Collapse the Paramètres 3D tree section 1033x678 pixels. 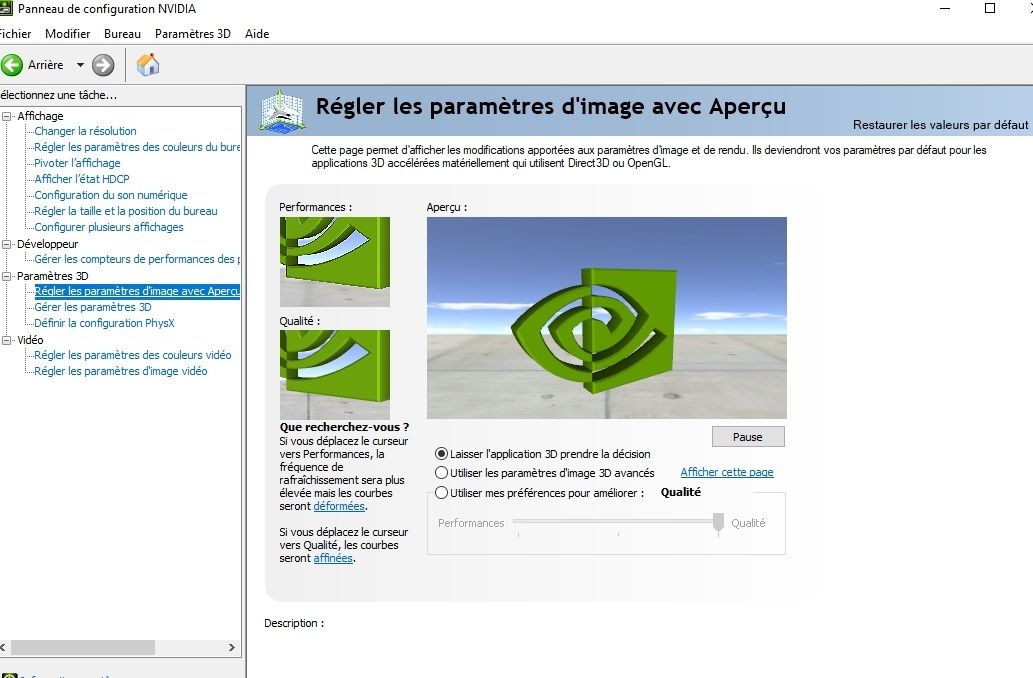tap(7, 276)
